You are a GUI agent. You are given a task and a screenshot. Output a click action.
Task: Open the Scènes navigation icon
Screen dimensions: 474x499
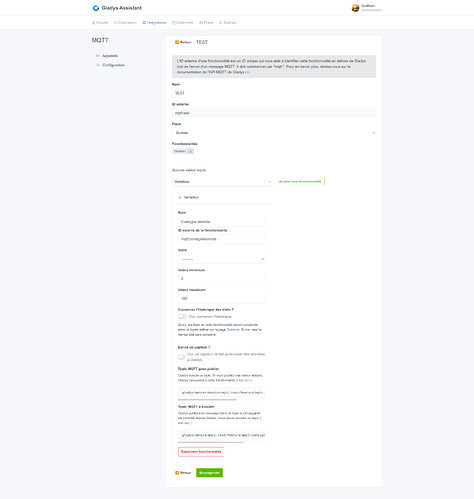tap(220, 23)
